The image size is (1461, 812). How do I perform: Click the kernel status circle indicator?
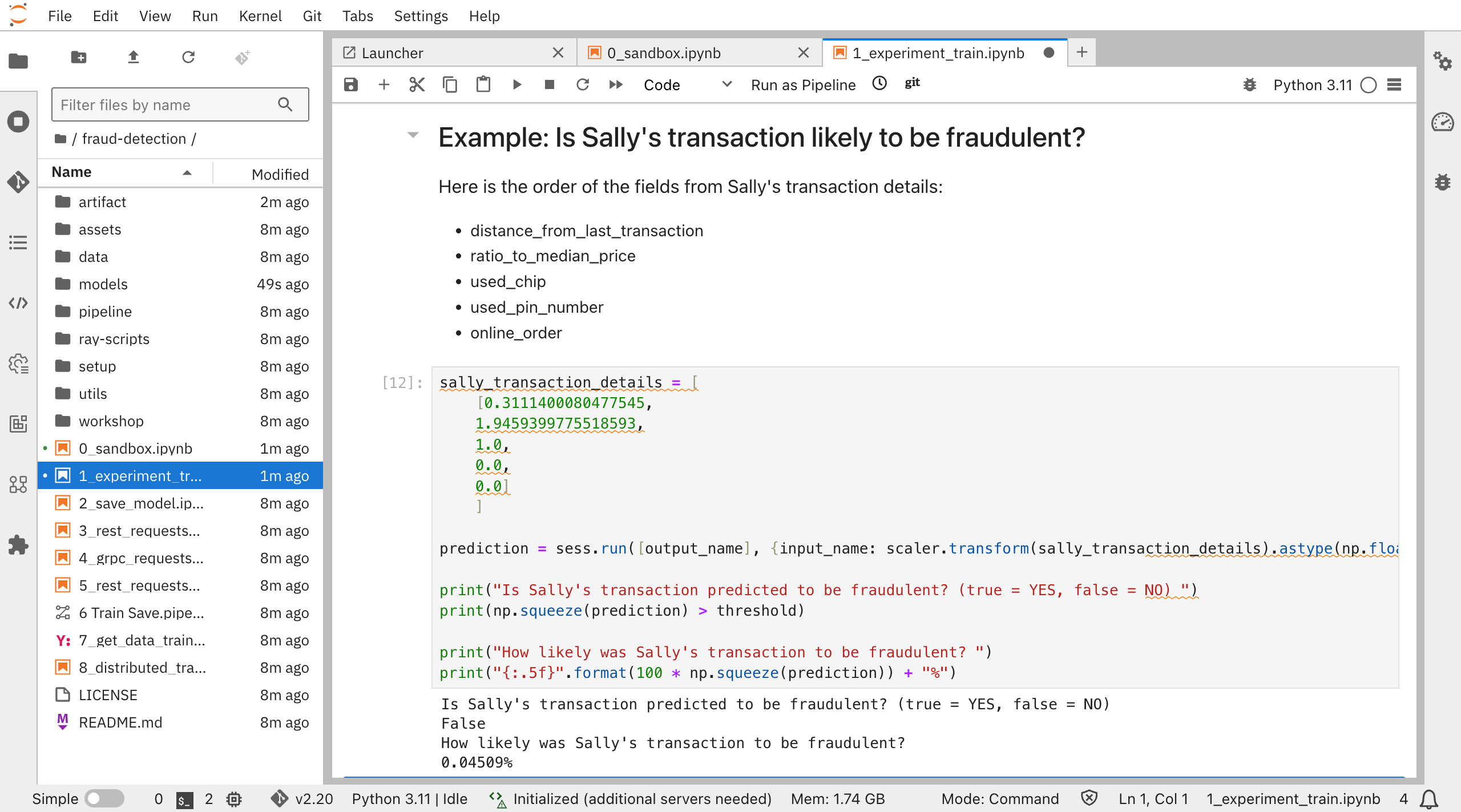point(1369,85)
